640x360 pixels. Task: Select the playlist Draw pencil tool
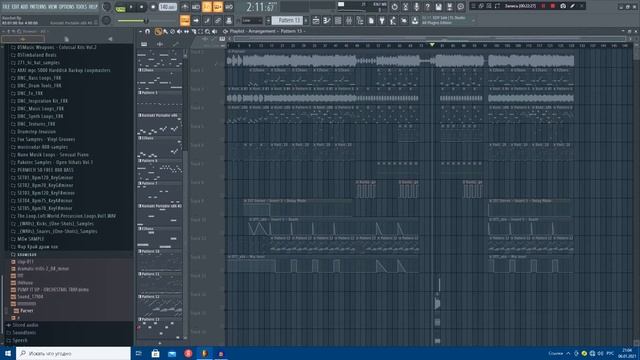click(158, 31)
